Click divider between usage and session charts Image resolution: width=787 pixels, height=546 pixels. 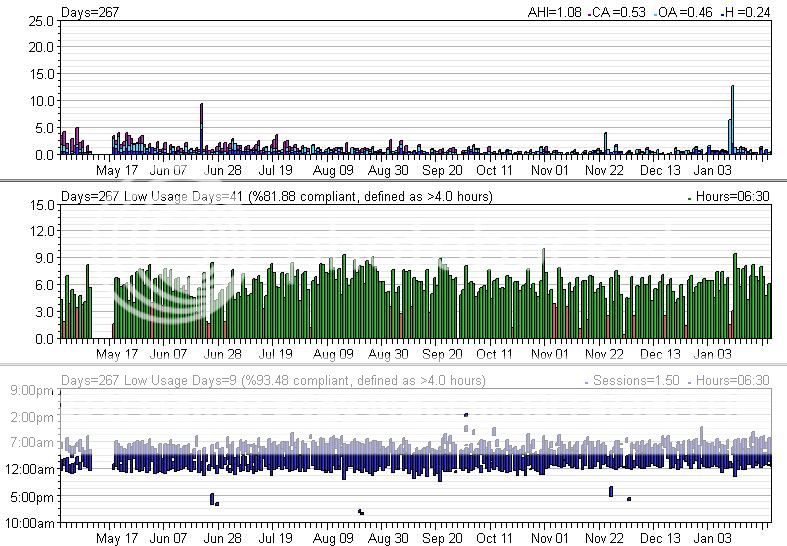[393, 364]
